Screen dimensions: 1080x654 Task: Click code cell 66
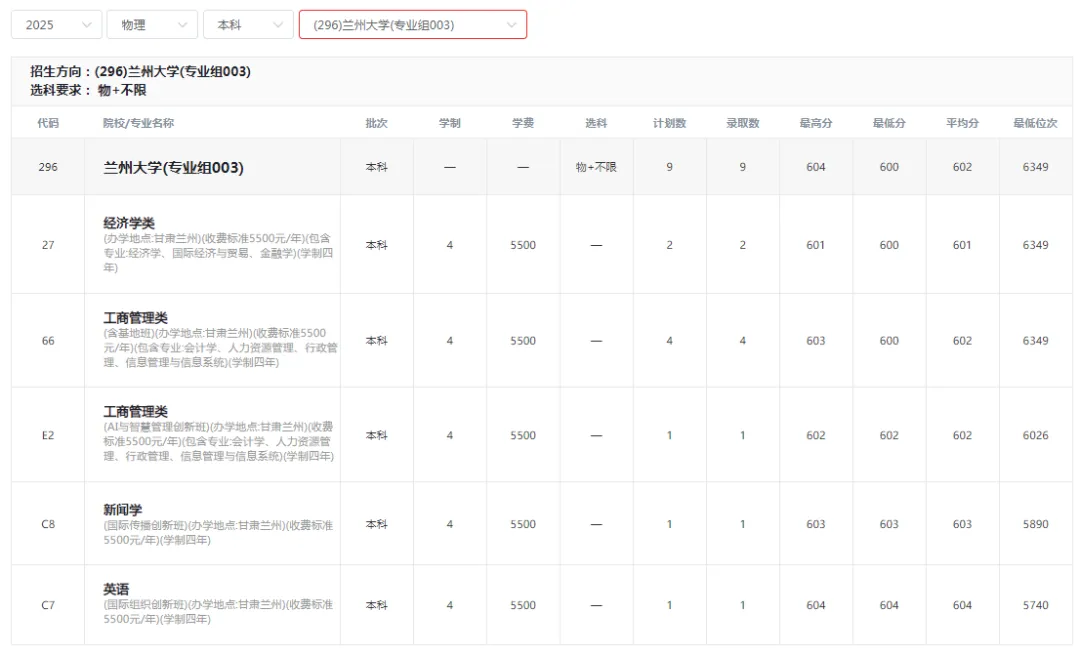[48, 341]
